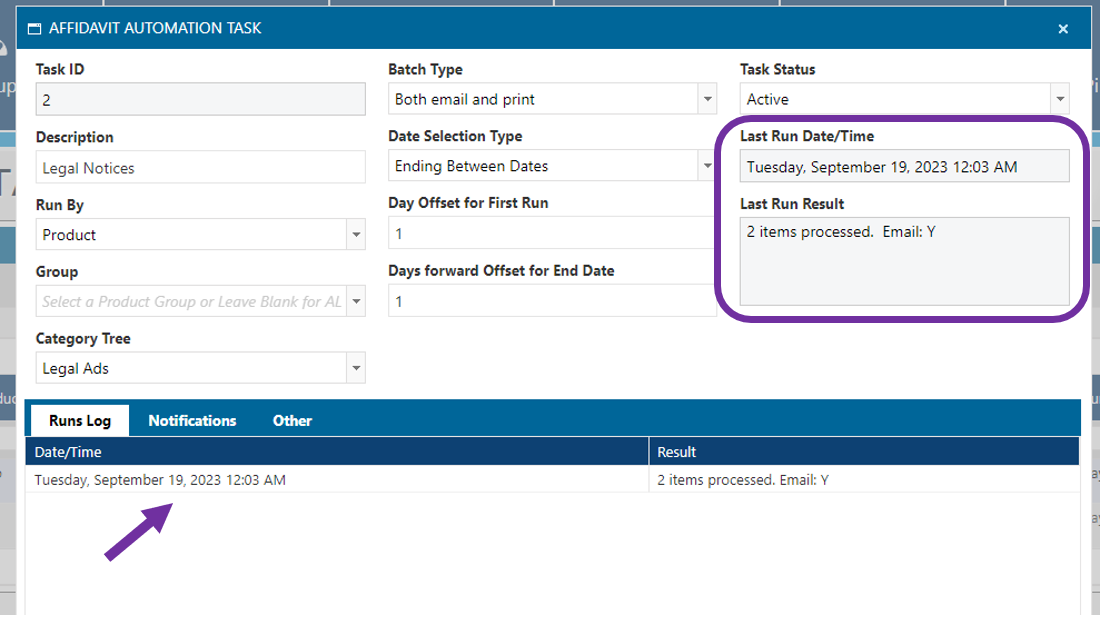Select the September 19, 2023 log row
Image resolution: width=1103 pixels, height=622 pixels.
click(336, 480)
